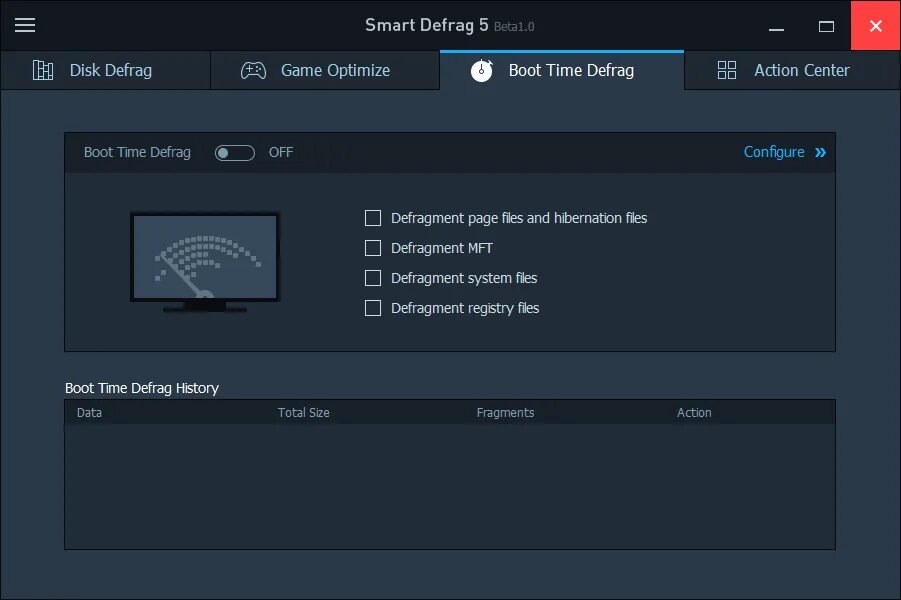Open the Configure settings link
The width and height of the screenshot is (901, 600).
click(x=774, y=152)
